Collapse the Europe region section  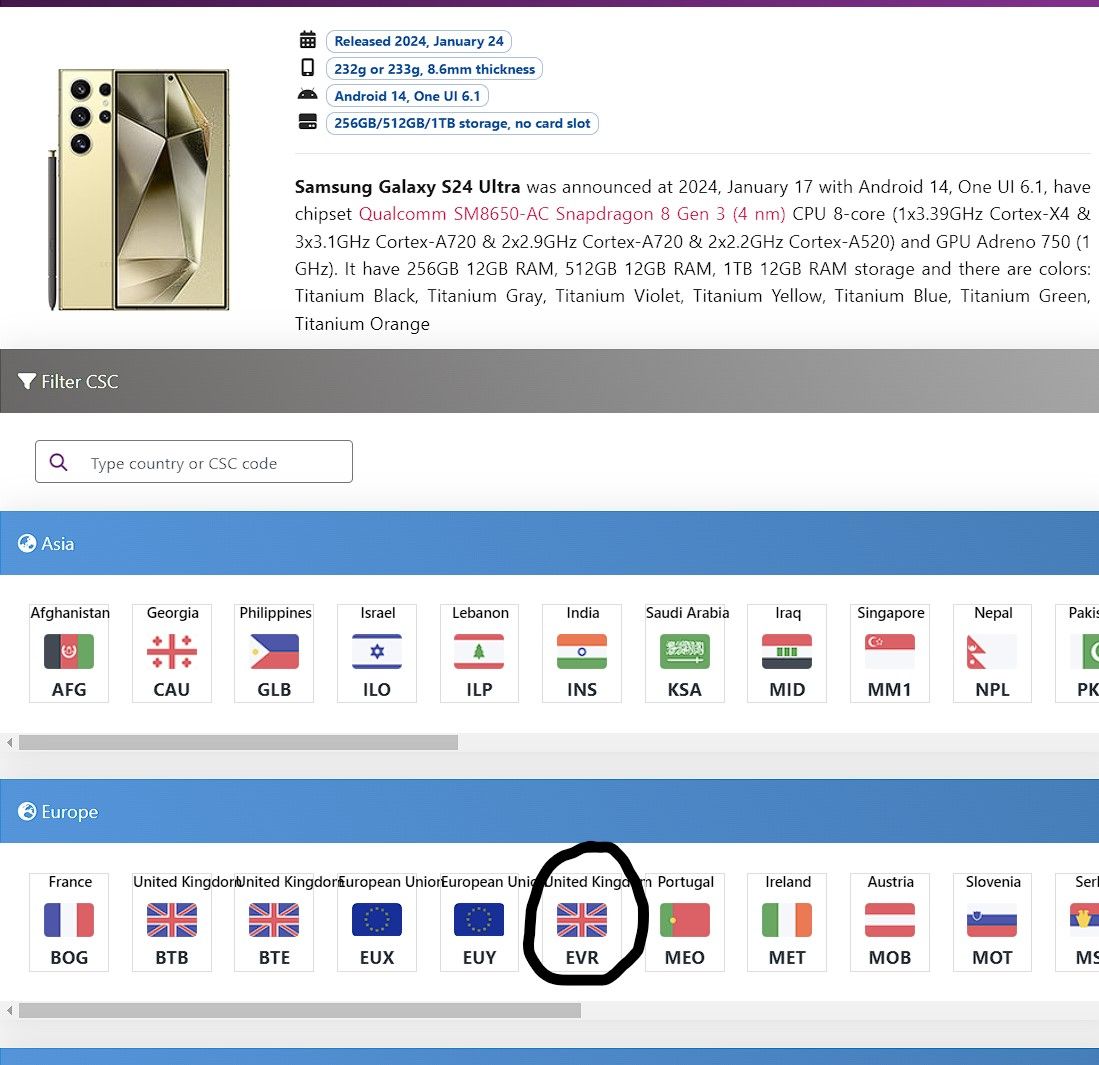click(550, 812)
